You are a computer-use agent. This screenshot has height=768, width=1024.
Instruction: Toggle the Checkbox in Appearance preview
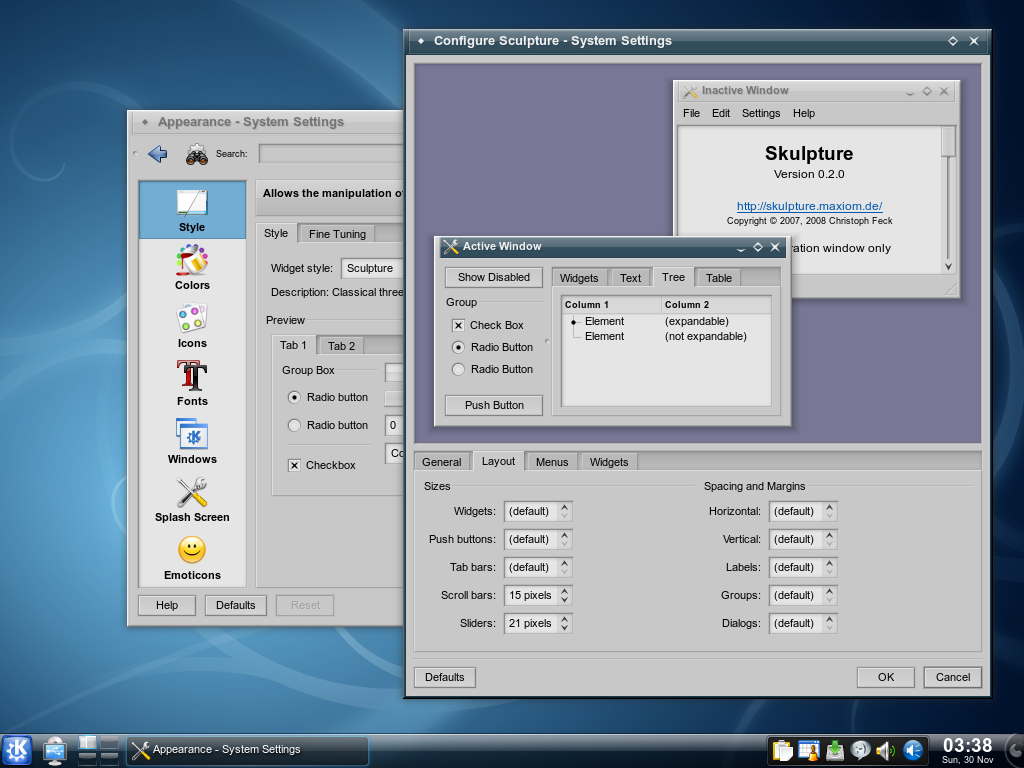click(x=295, y=466)
